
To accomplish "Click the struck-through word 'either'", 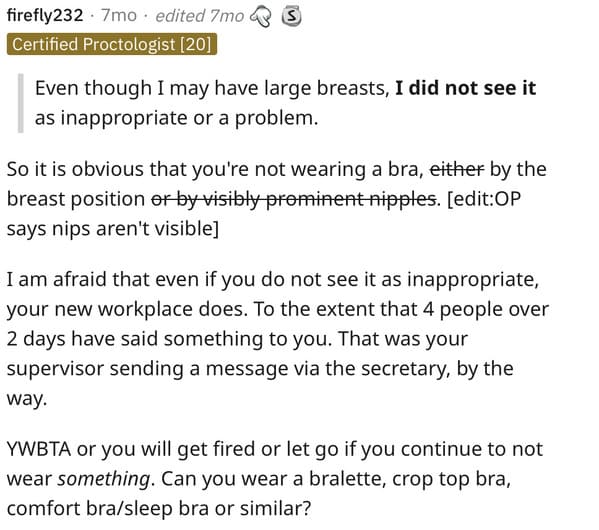I will (x=457, y=169).
